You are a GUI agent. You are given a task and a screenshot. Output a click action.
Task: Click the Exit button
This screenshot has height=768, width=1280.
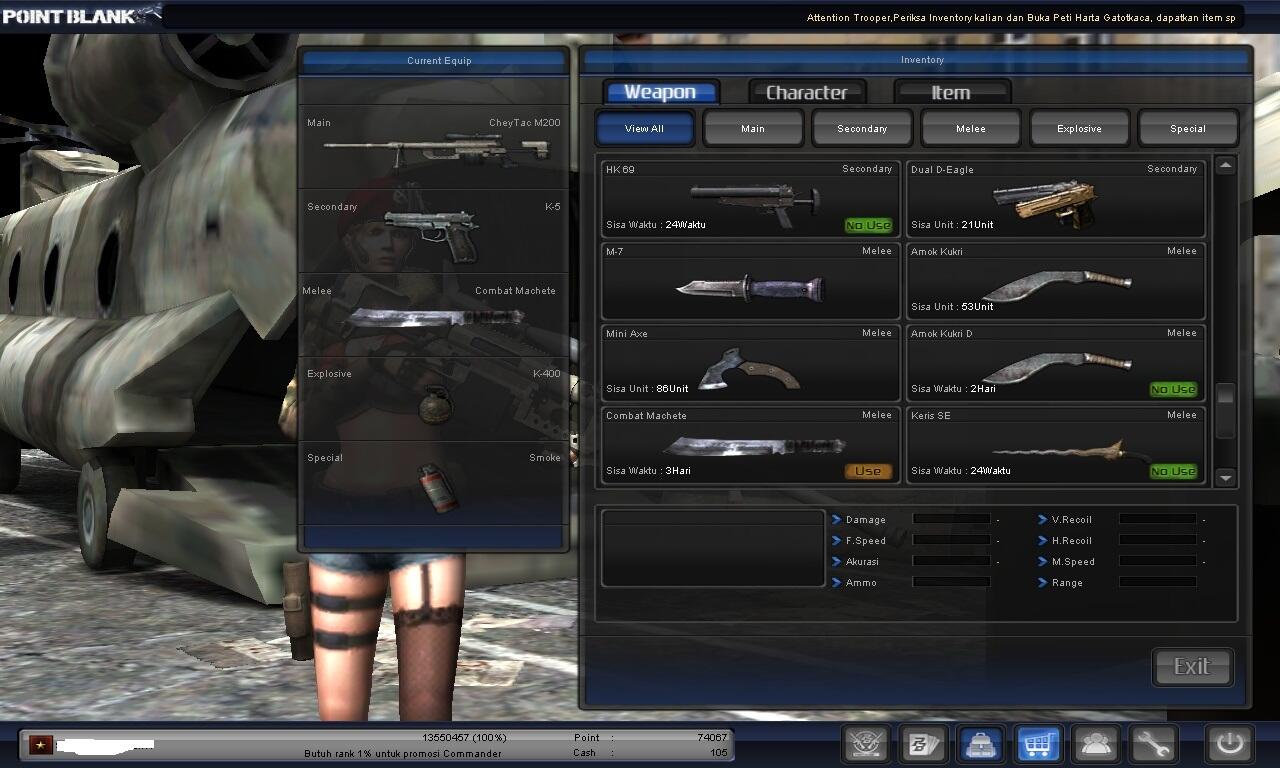click(1192, 667)
